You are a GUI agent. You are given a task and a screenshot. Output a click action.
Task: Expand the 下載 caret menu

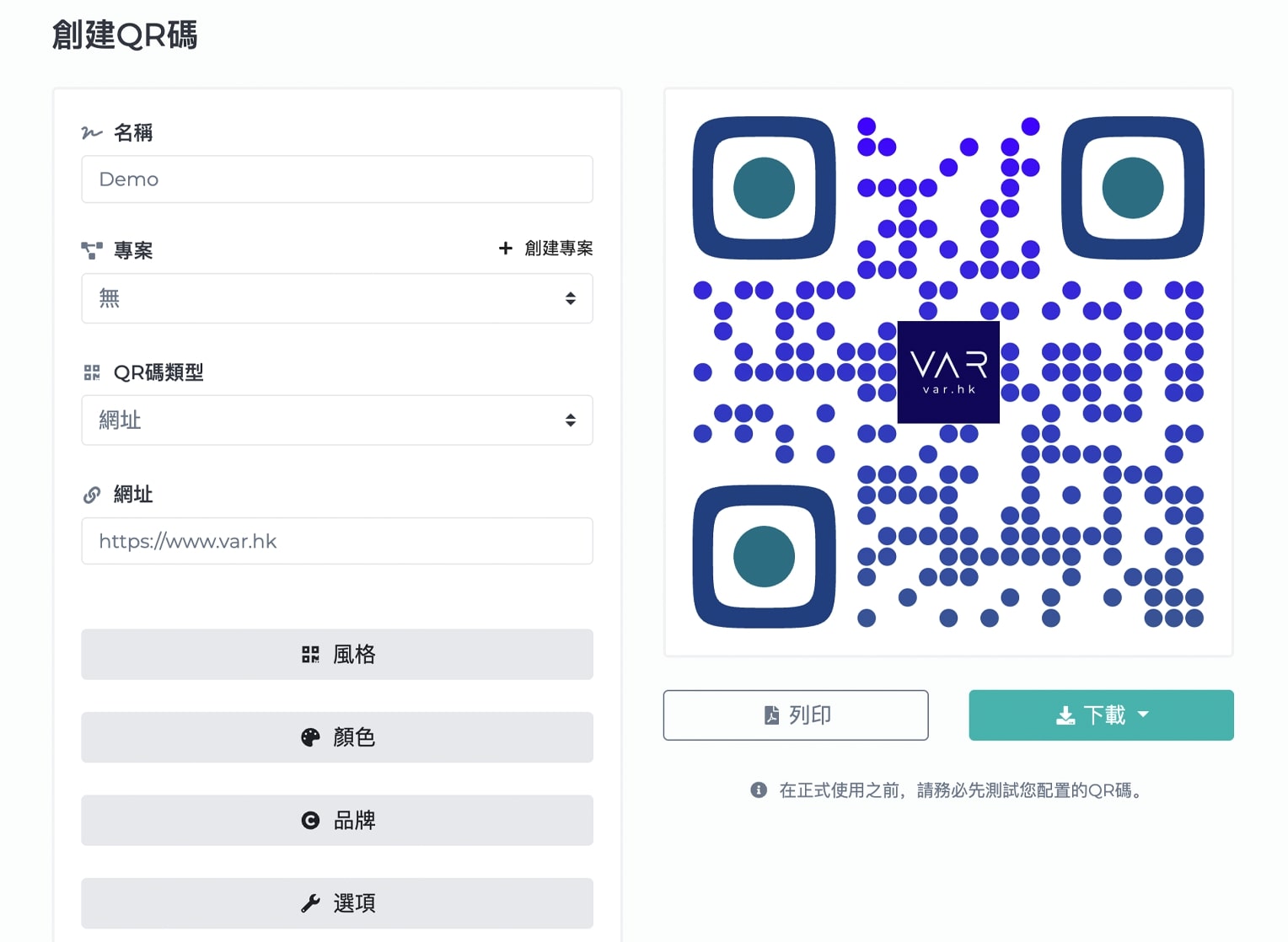pos(1143,715)
